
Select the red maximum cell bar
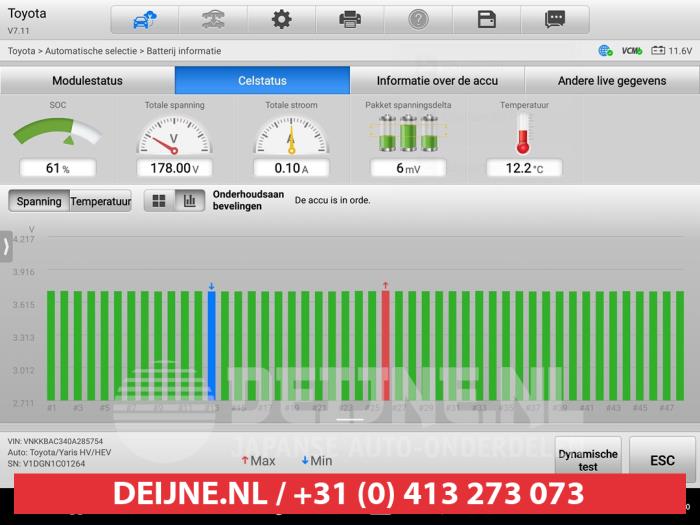tap(385, 345)
